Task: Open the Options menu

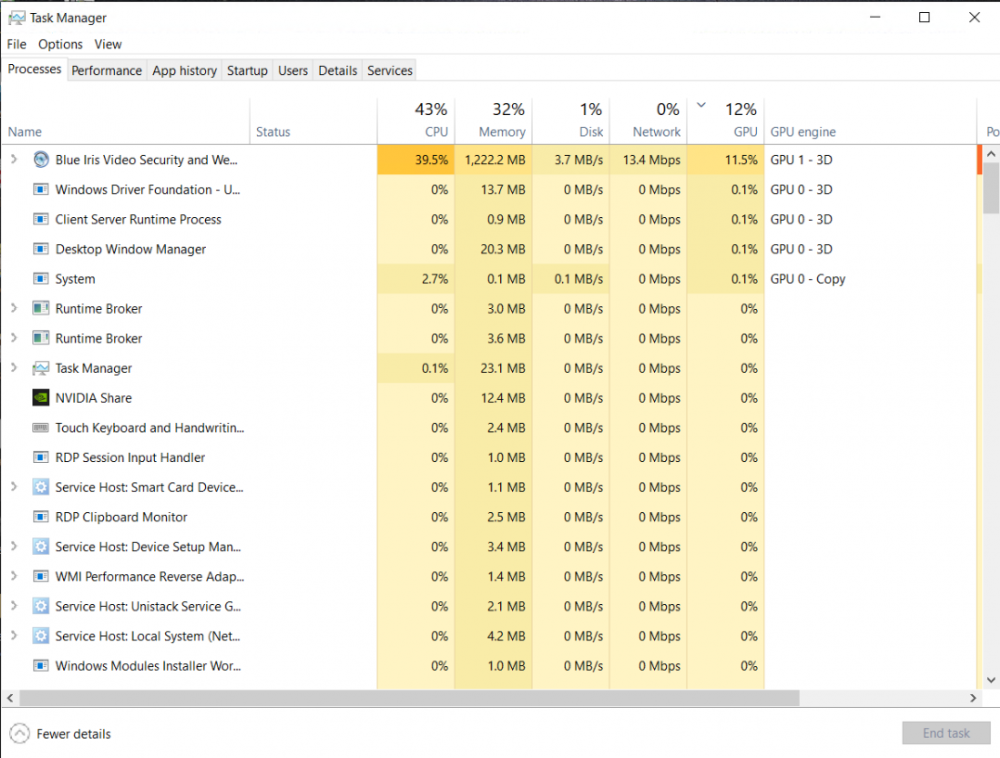Action: pos(61,44)
